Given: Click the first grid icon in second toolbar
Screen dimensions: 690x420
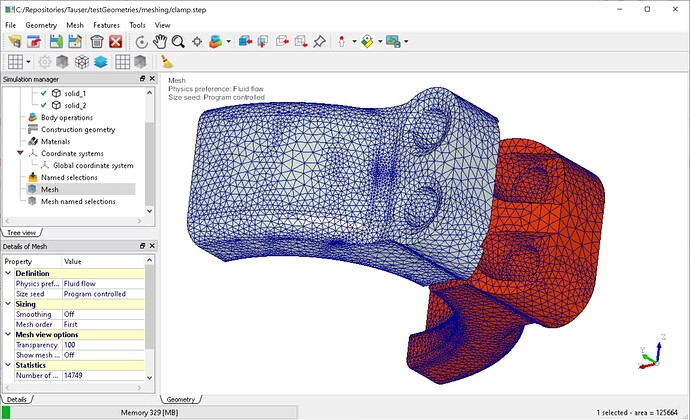Looking at the screenshot, I should pos(15,62).
